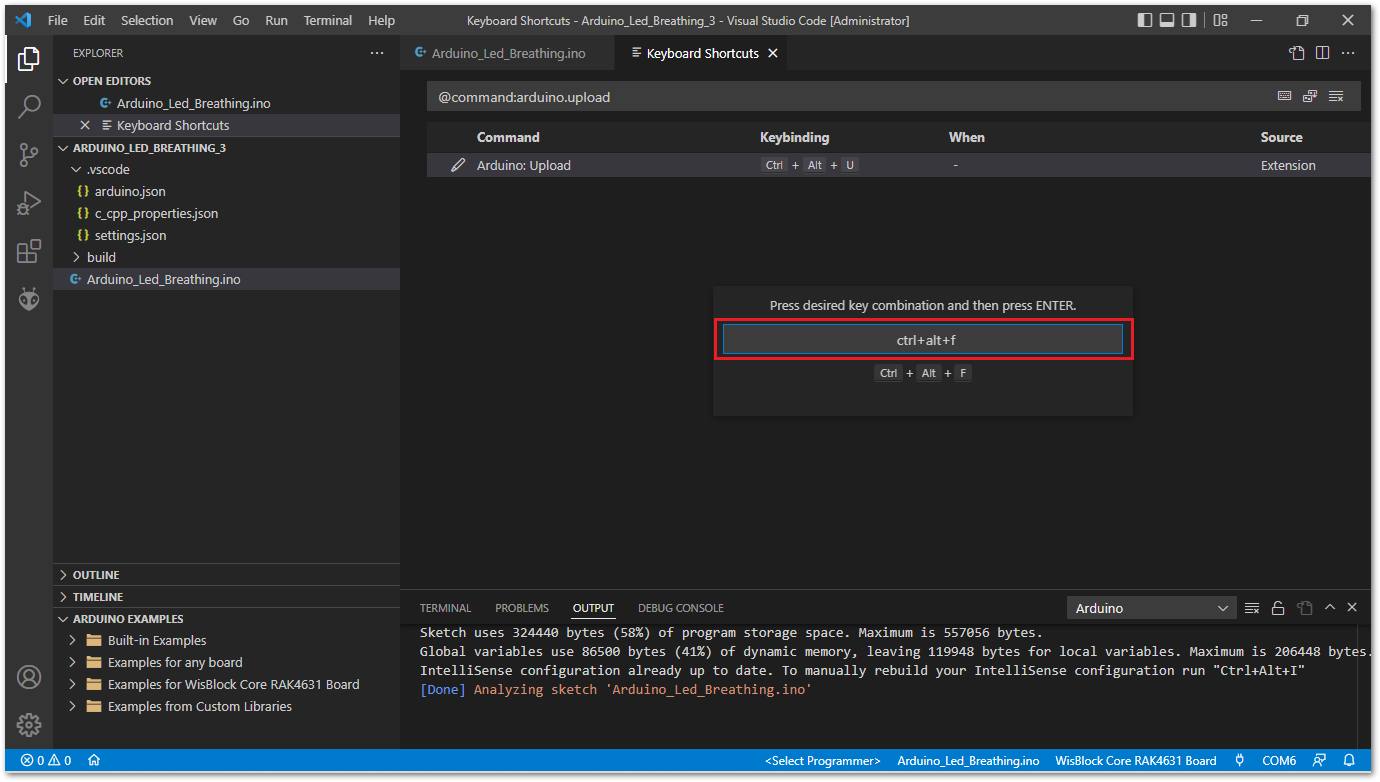This screenshot has width=1380, height=782.
Task: Open the Terminal menu
Action: (x=328, y=20)
